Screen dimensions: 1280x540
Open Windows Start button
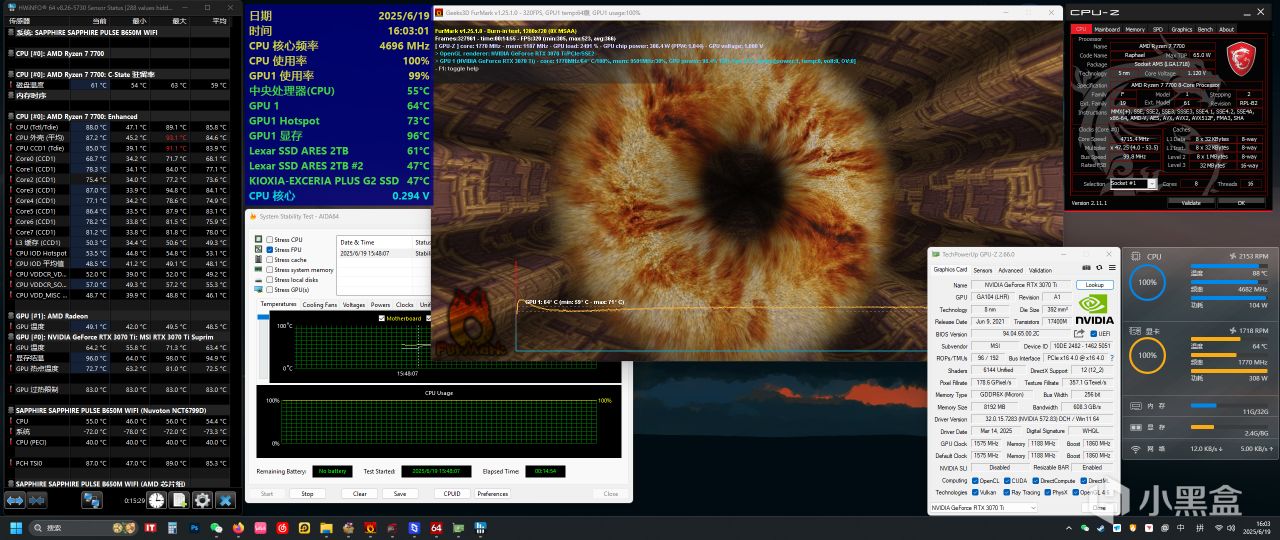[16, 528]
